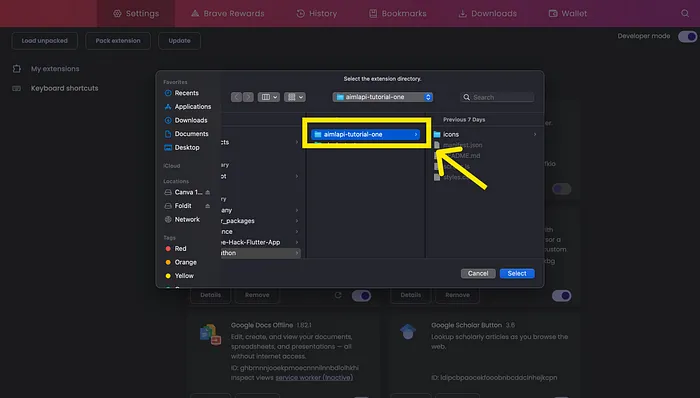Viewport: 700px width, 398px height.
Task: Cancel the file dialog
Action: click(478, 274)
